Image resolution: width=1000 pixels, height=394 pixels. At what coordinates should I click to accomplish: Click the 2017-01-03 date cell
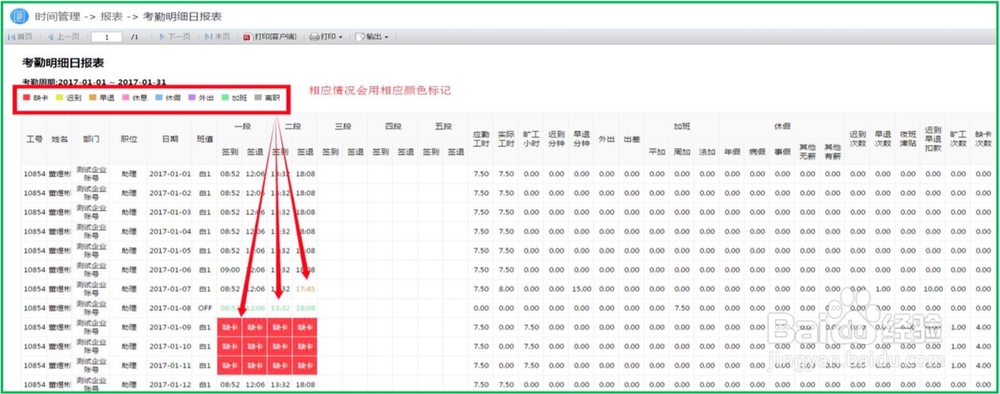click(x=170, y=212)
